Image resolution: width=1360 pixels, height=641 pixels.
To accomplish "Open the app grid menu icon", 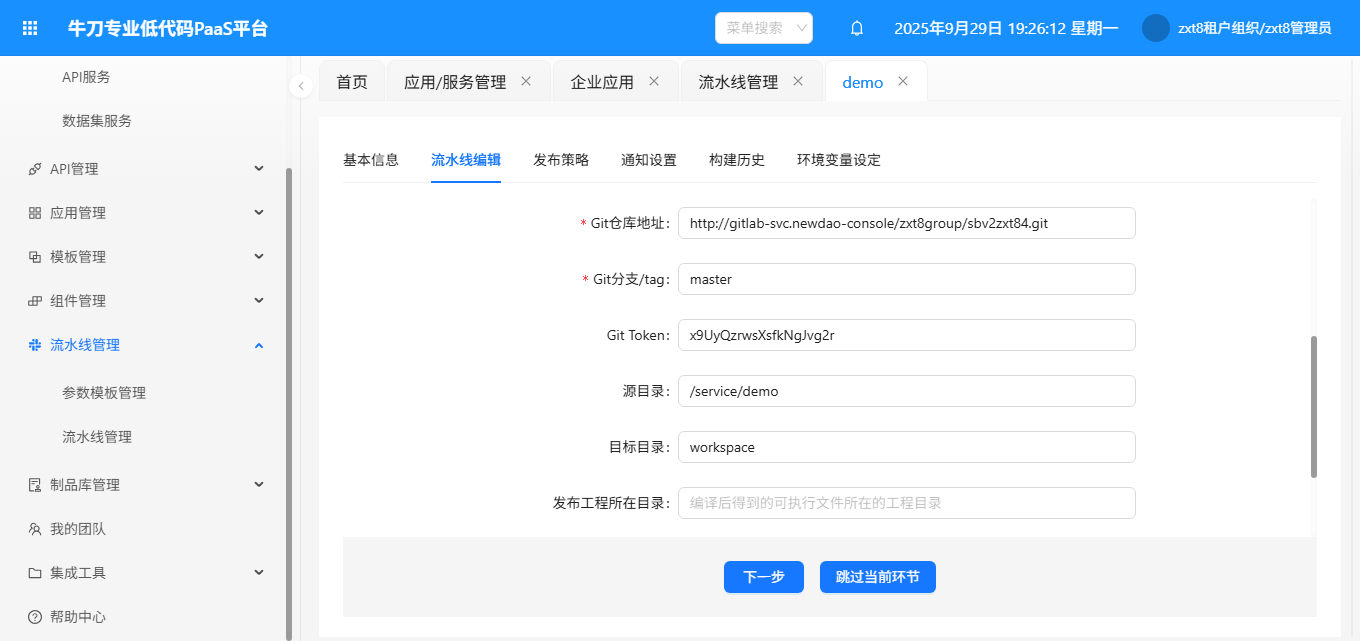I will coord(30,28).
